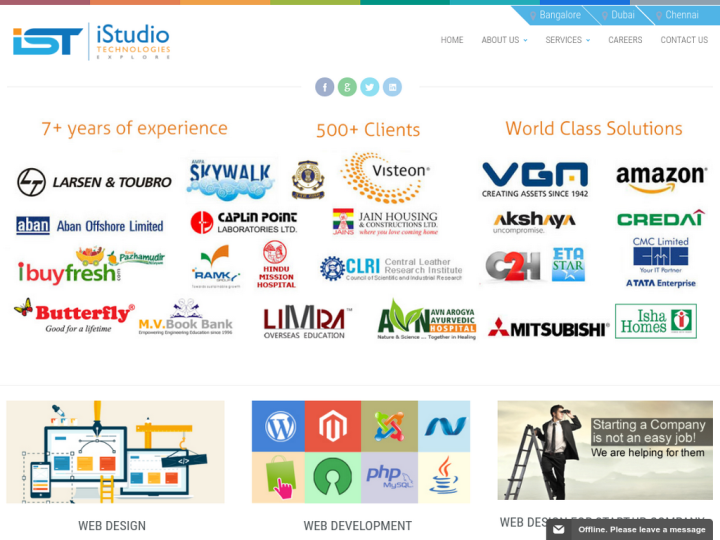
Task: Expand the About Us dropdown menu
Action: point(504,40)
